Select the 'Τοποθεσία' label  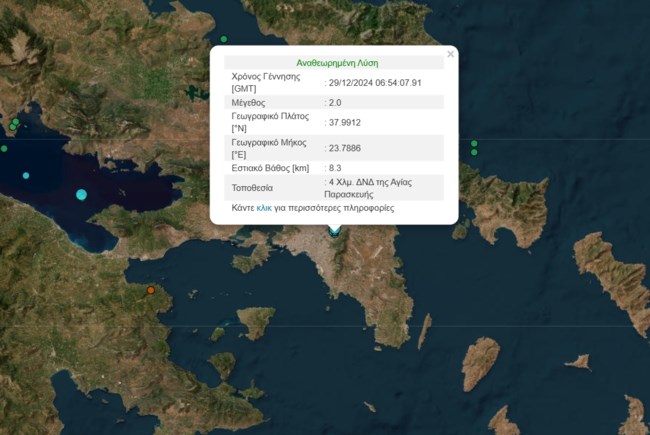tap(252, 188)
